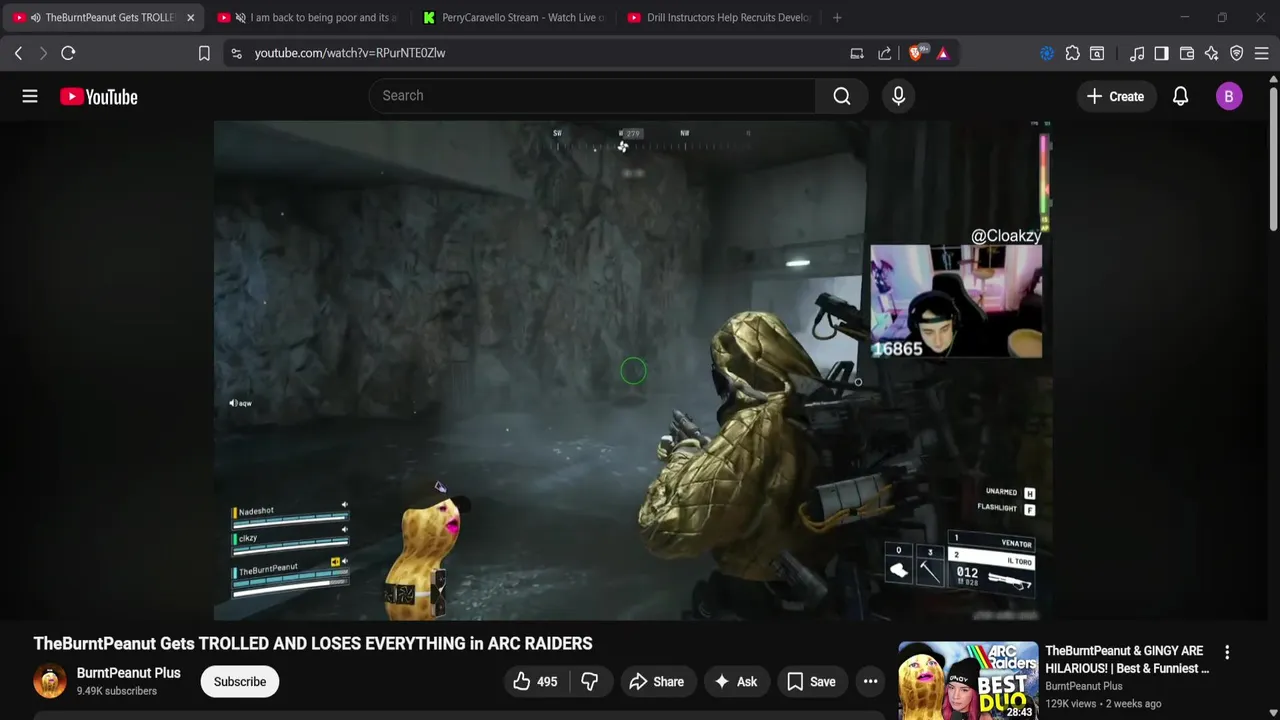Click the '9.49K subscribers' text
This screenshot has height=720, width=1280.
coord(117,691)
